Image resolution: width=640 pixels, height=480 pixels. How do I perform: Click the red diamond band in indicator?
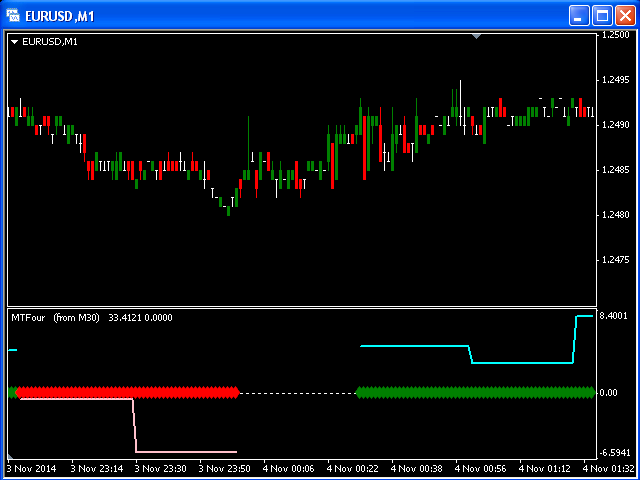(x=127, y=393)
